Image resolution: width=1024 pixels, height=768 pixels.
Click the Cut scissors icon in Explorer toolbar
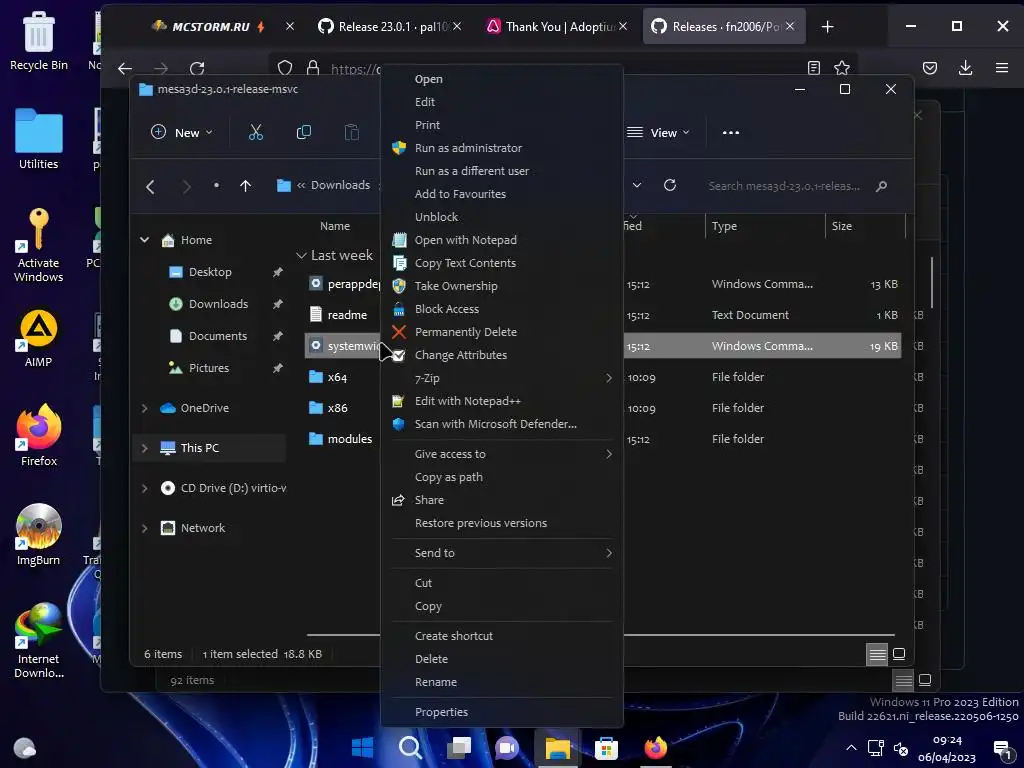tap(255, 133)
